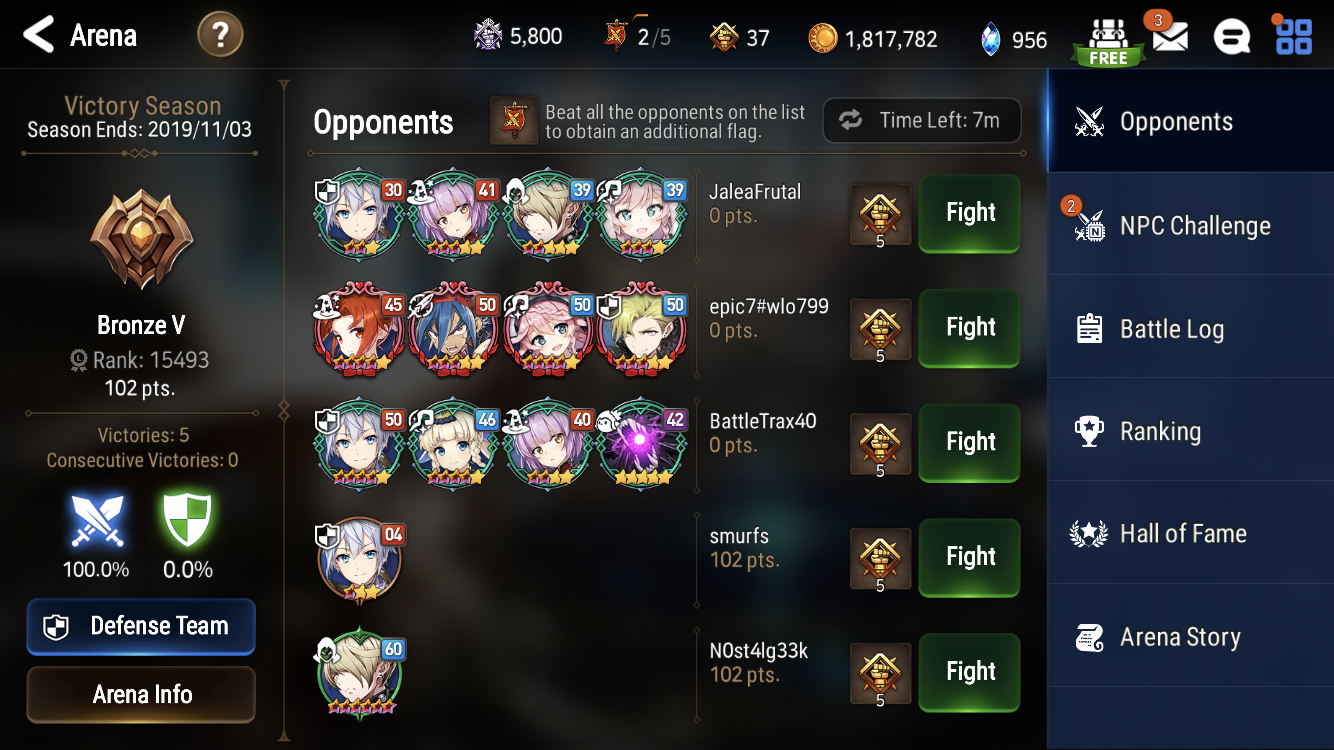Open the question mark help icon
The height and width of the screenshot is (750, 1334).
220,36
